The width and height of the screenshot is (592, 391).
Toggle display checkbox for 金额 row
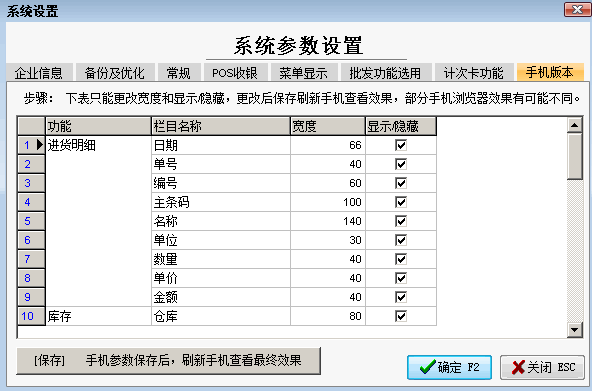pos(401,297)
